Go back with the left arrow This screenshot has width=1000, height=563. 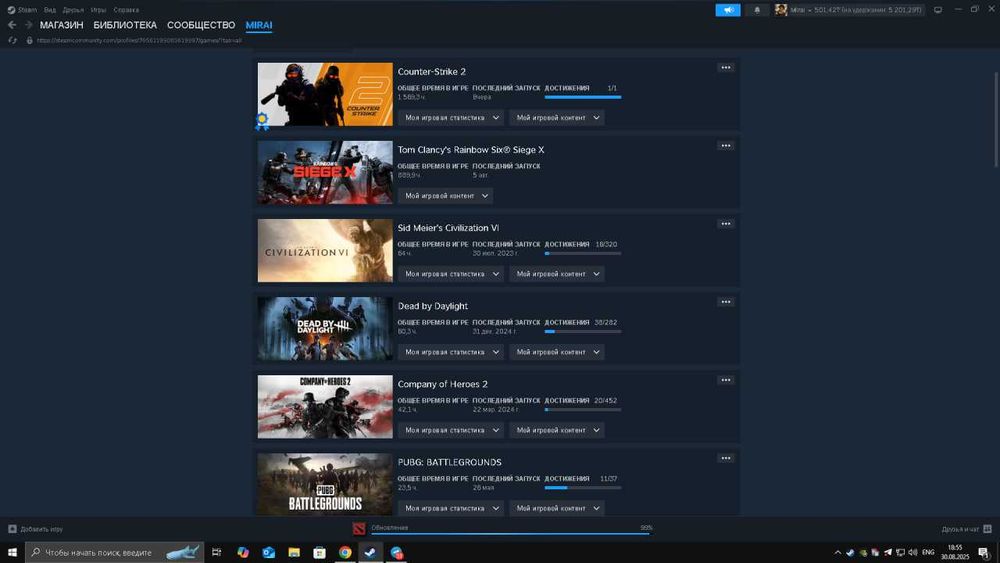point(12,25)
